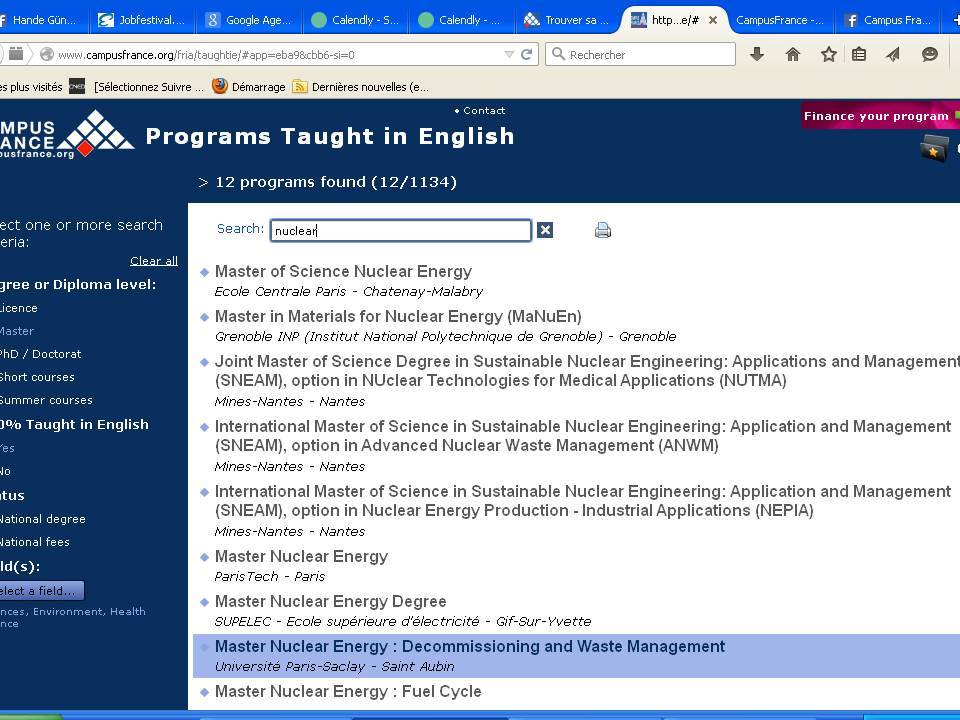The width and height of the screenshot is (960, 720).
Task: Open the SNEAM NEPIA program
Action: coord(582,501)
